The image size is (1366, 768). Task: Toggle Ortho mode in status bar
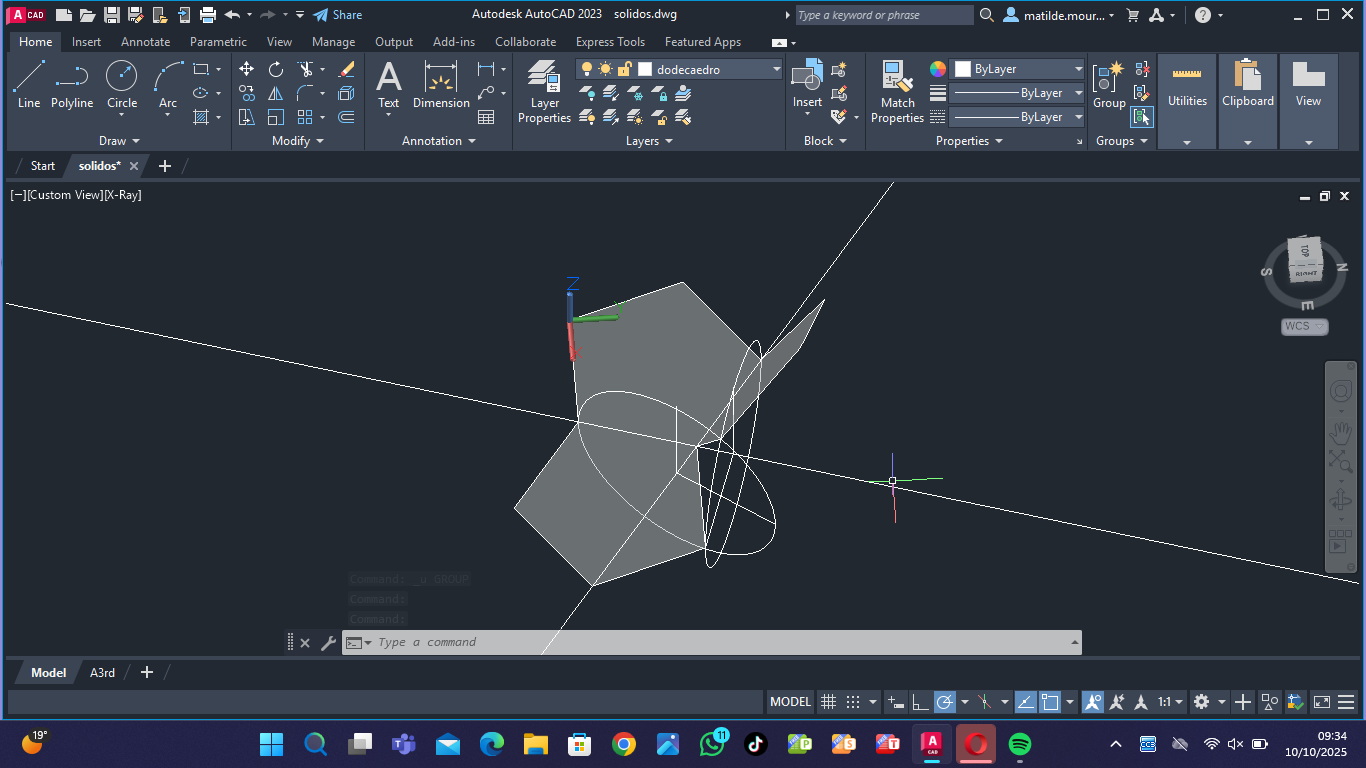tap(920, 702)
